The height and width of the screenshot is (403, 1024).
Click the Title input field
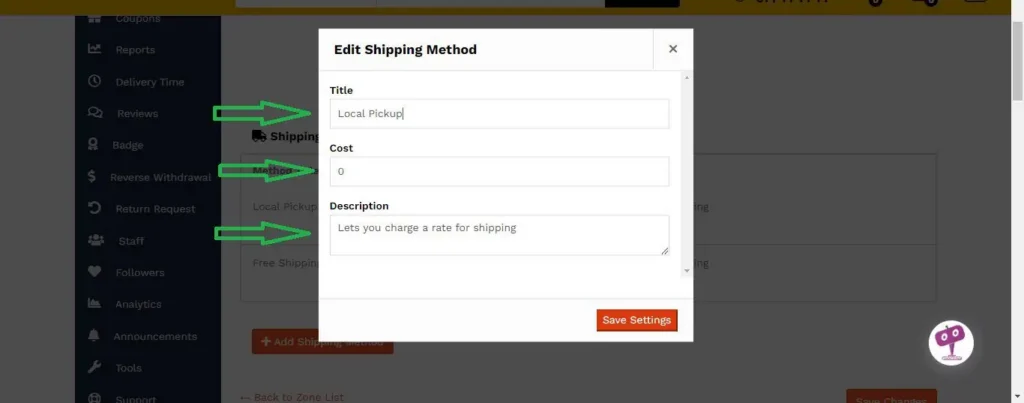point(499,114)
